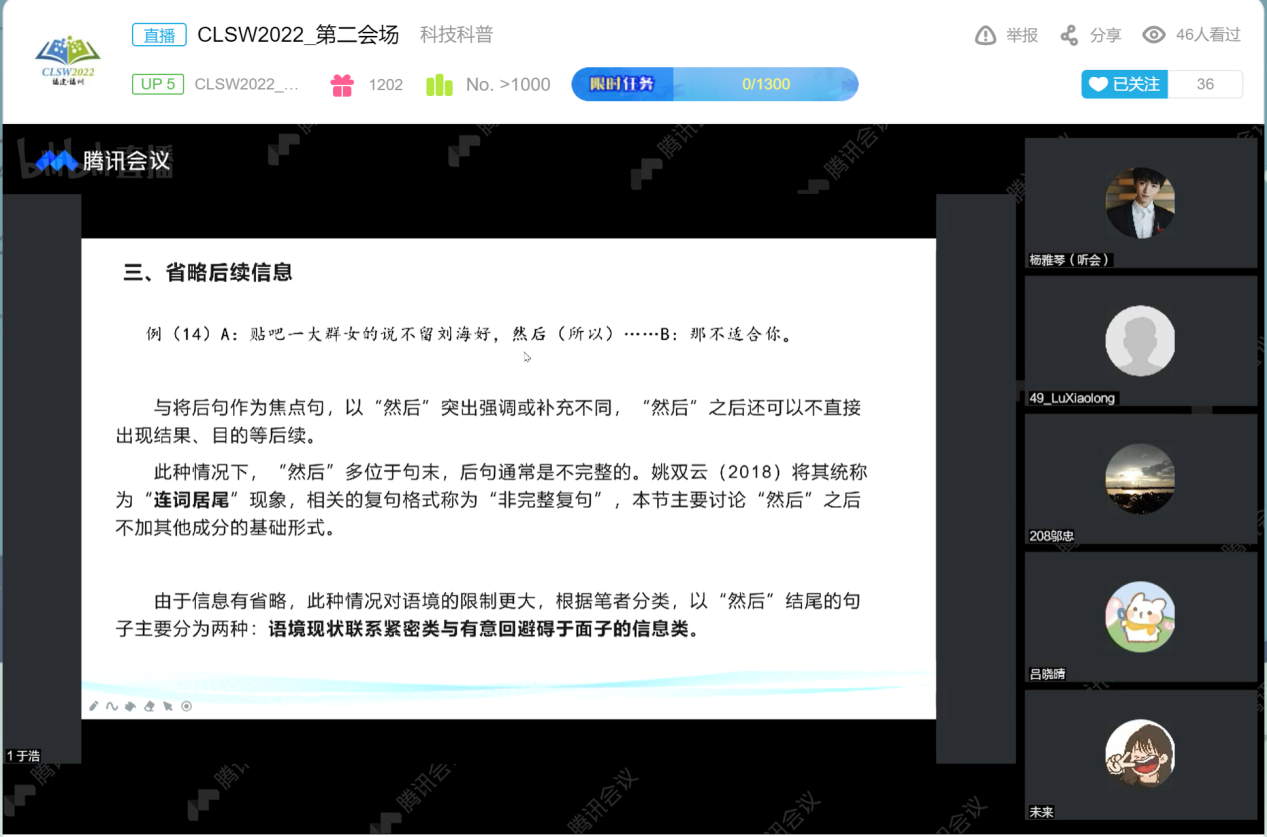Viewport: 1267px width, 837px height.
Task: Select participant 吕晓晴 video tile
Action: [1140, 617]
